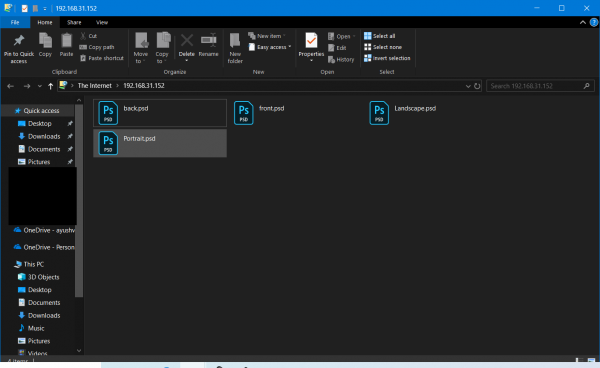Open address bar history dropdown
Image resolution: width=600 pixels, height=368 pixels.
point(468,86)
